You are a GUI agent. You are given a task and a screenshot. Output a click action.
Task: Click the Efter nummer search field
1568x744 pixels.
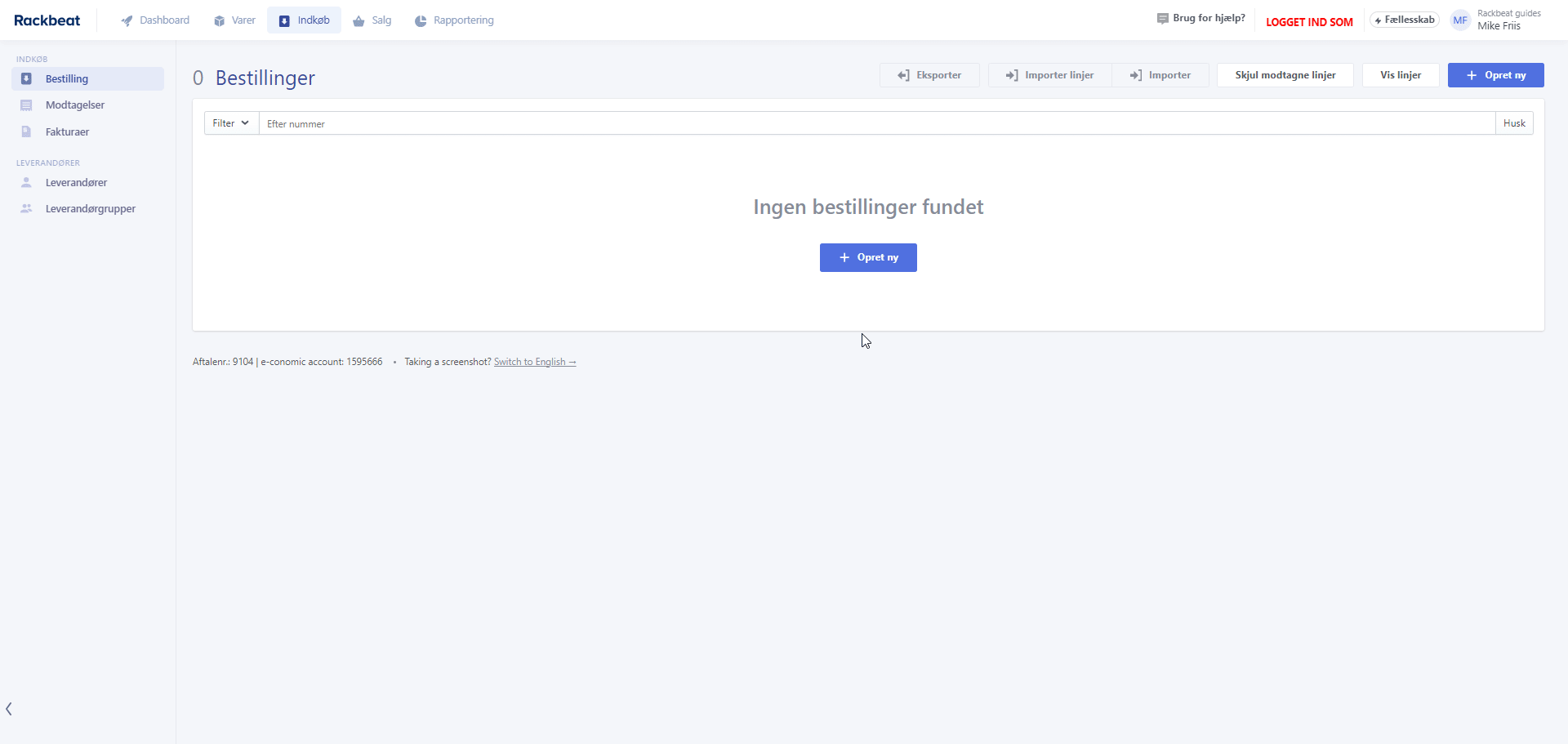(572, 123)
